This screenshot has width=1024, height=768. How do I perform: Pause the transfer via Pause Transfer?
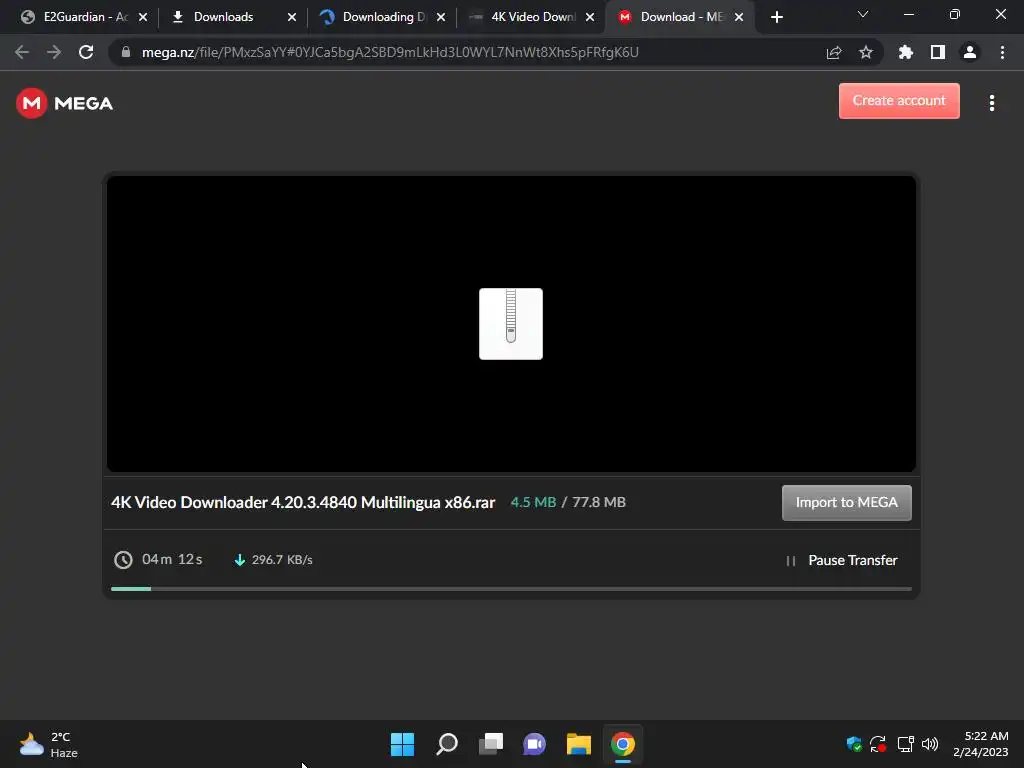click(842, 560)
